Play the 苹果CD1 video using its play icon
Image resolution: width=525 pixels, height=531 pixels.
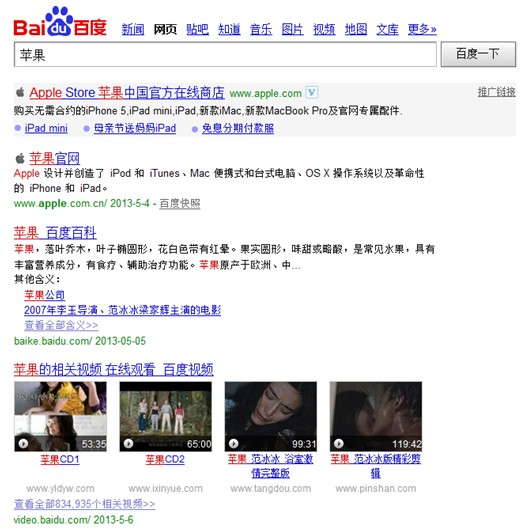point(23,443)
